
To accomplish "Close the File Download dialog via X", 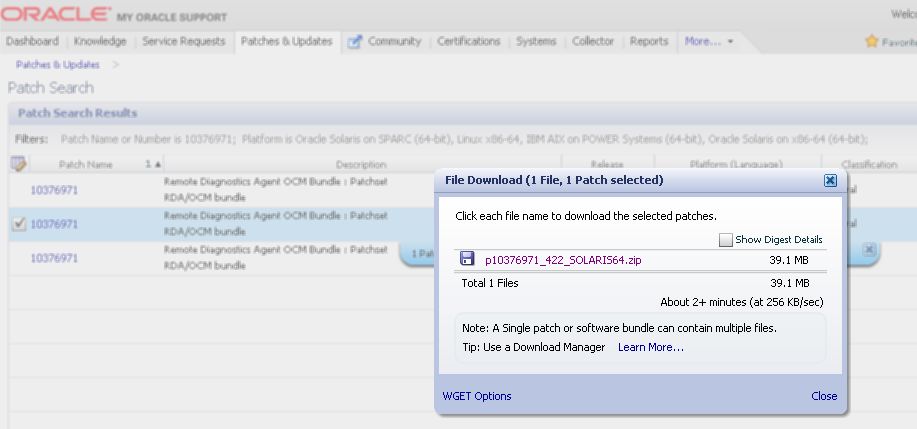I will (x=830, y=180).
